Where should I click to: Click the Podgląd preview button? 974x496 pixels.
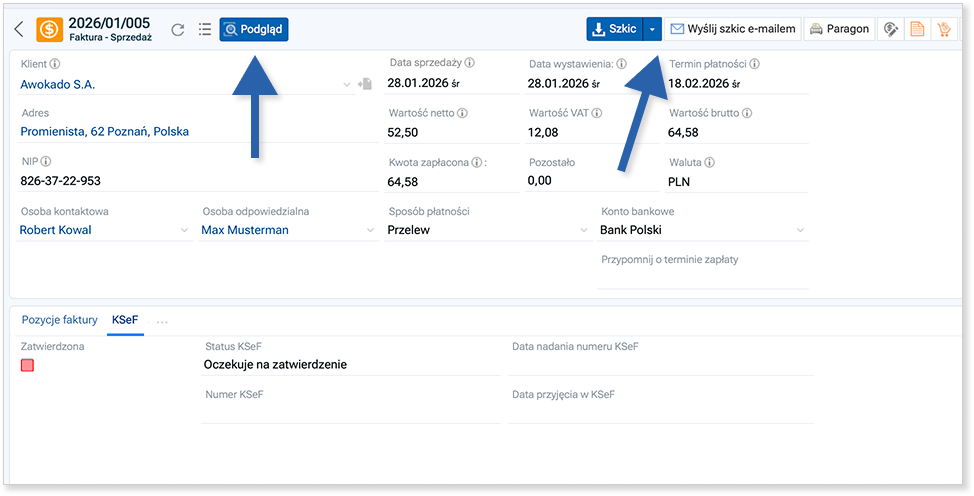tap(254, 30)
